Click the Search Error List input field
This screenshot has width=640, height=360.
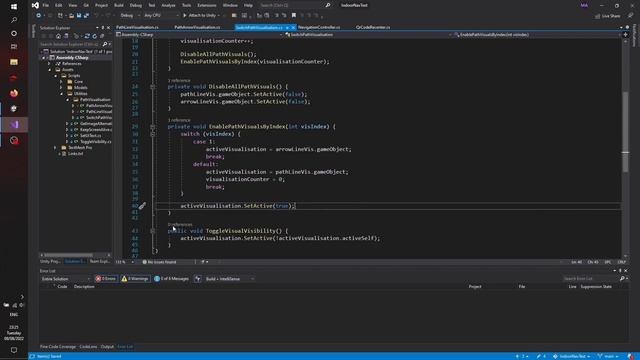click(x=590, y=278)
